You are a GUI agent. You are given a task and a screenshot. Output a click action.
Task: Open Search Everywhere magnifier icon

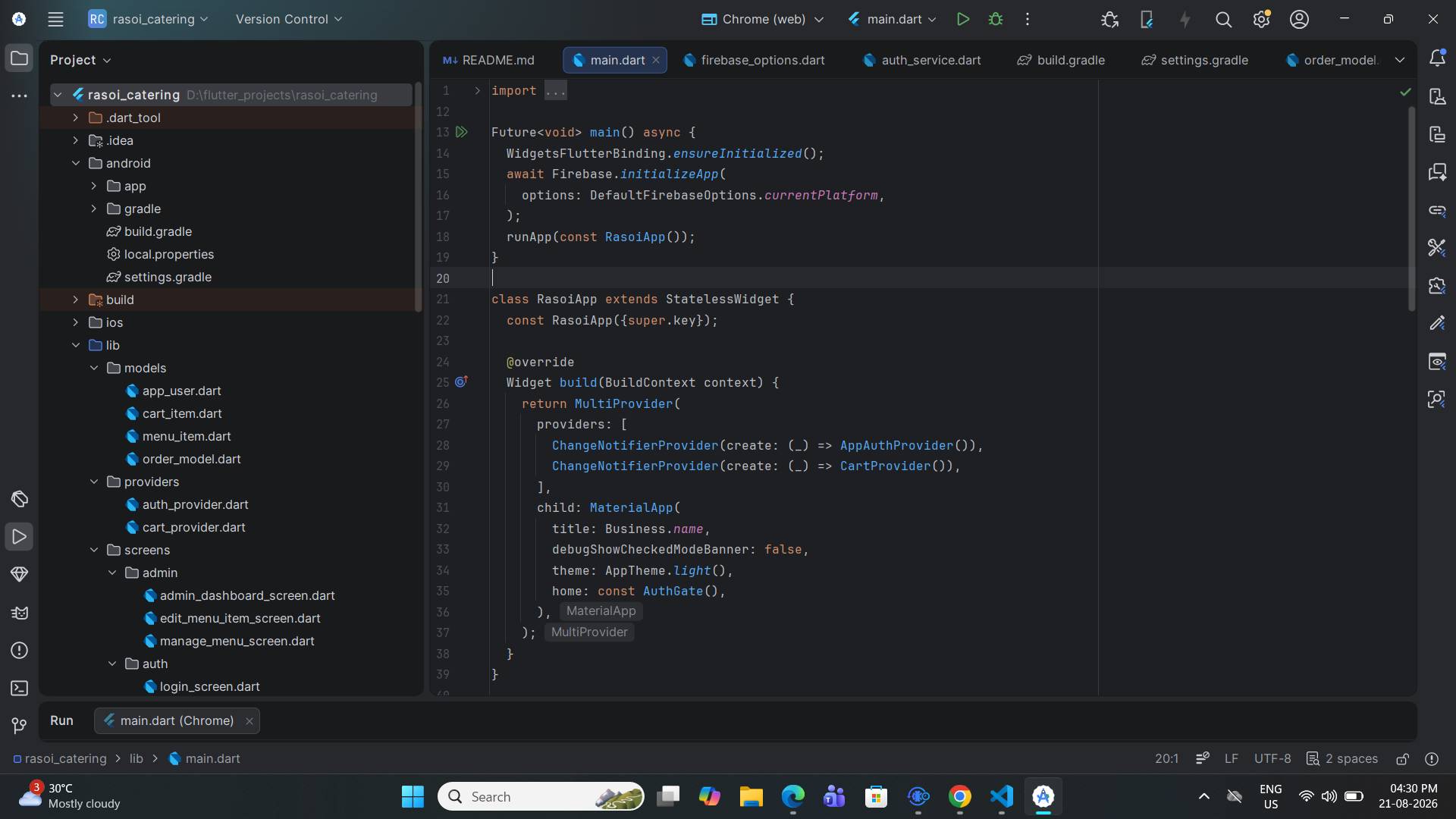[1223, 20]
